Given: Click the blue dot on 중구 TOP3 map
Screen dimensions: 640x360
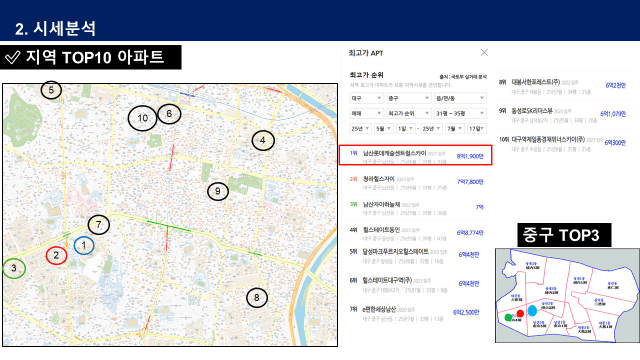Looking at the screenshot, I should [x=532, y=311].
